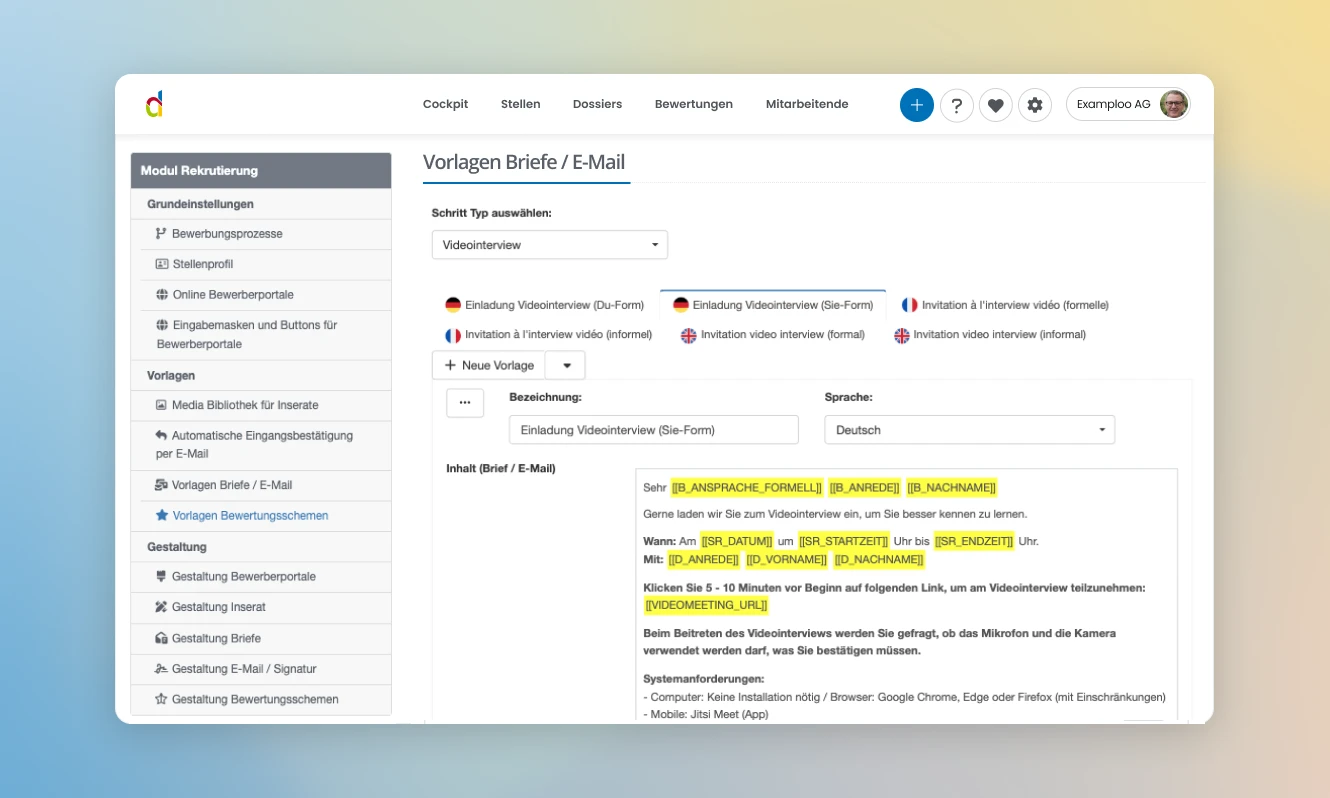Click the Bezeichnung input field
Viewport: 1330px width, 798px height.
(x=654, y=430)
